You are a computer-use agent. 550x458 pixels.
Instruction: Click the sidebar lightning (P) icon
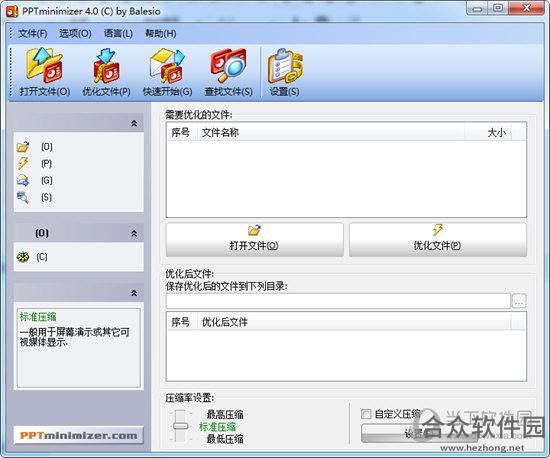tap(23, 163)
